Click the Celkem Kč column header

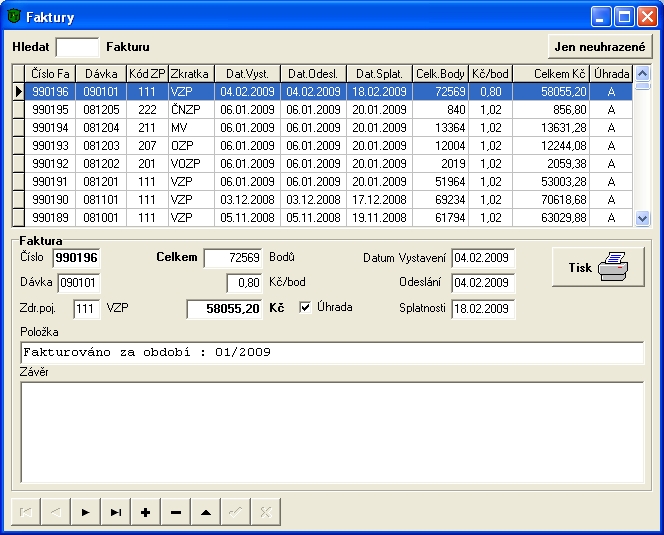[x=551, y=74]
